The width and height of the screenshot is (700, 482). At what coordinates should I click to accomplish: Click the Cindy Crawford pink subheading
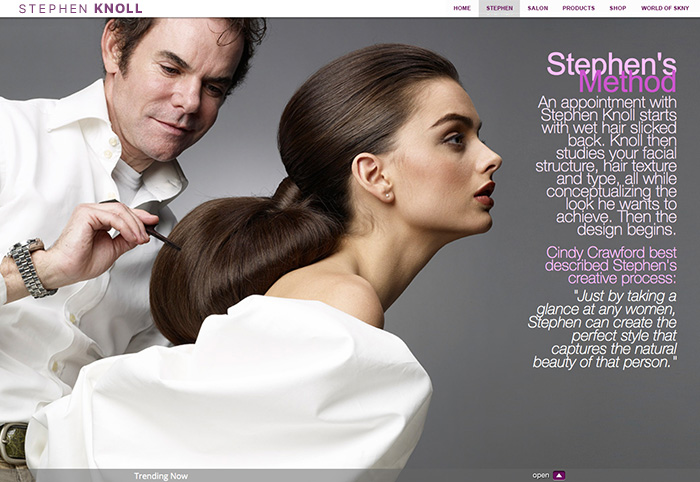(609, 258)
